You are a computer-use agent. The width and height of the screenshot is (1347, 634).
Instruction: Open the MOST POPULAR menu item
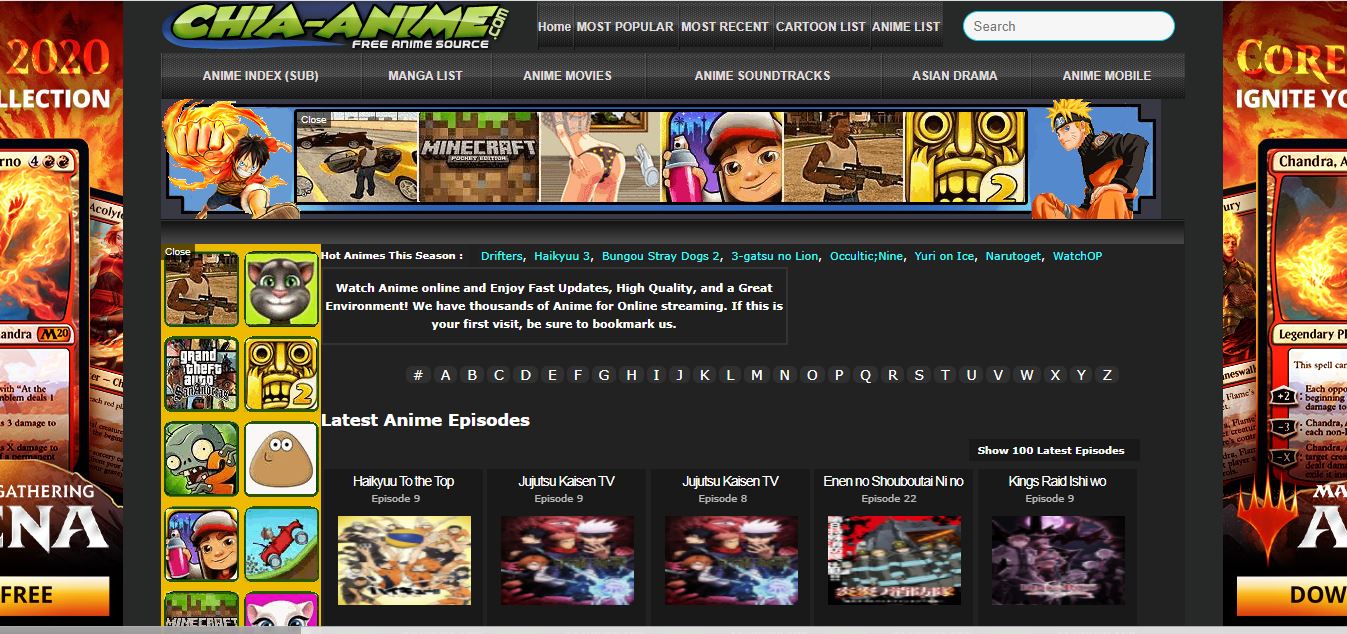[x=625, y=27]
